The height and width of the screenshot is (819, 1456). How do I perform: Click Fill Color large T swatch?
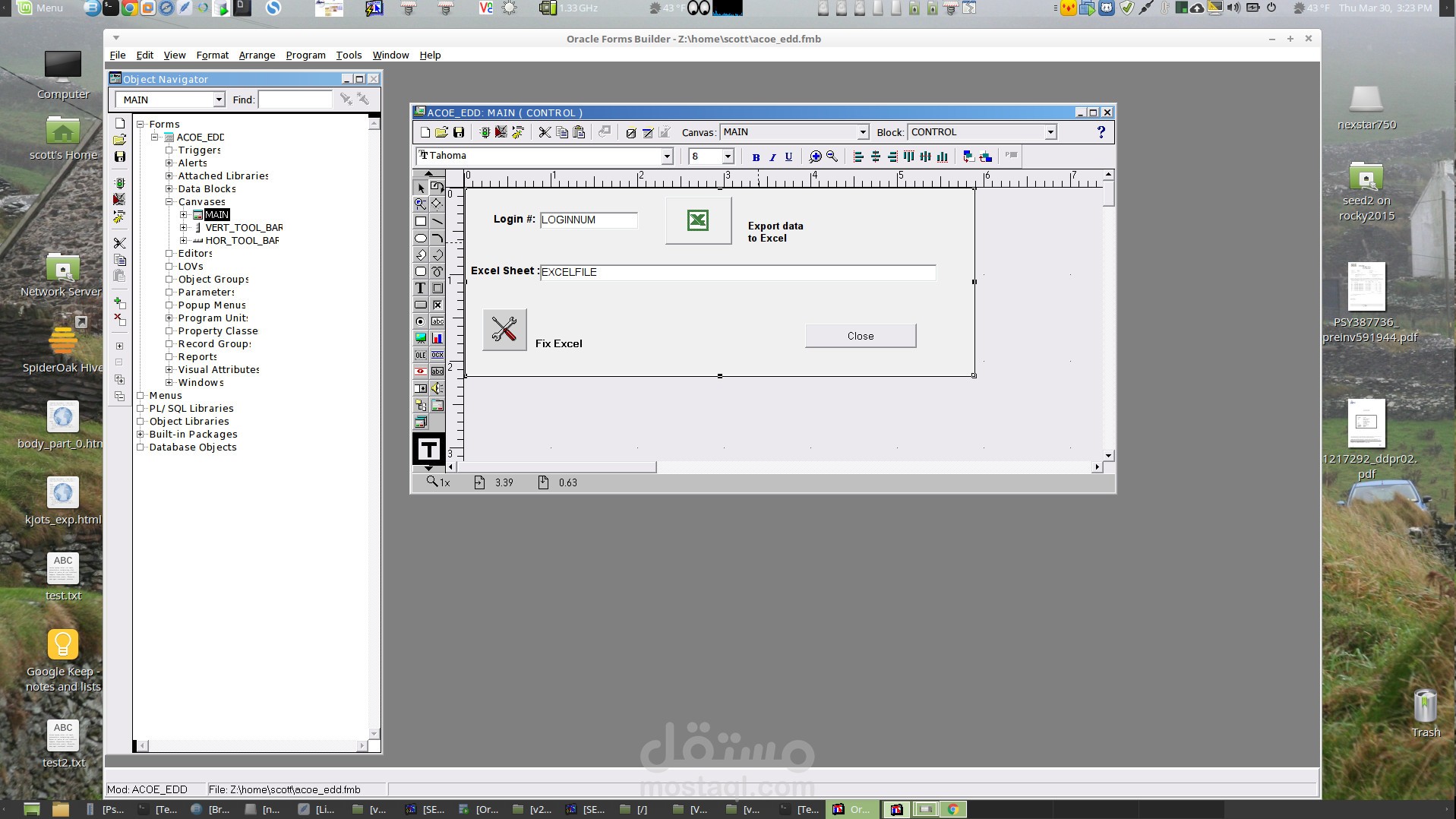[x=428, y=449]
